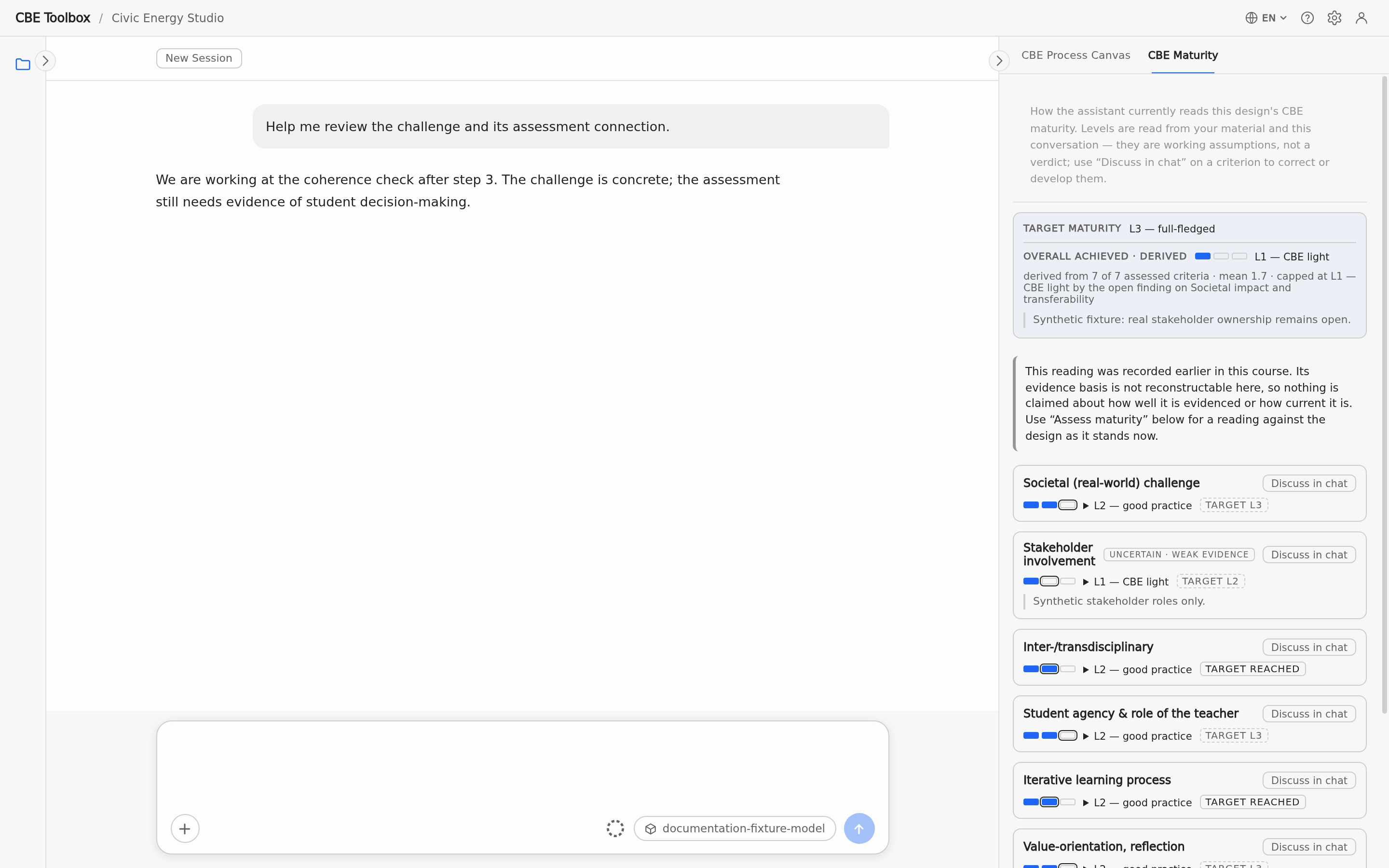Collapse the right panel chevron
This screenshot has width=1389, height=868.
(x=999, y=61)
